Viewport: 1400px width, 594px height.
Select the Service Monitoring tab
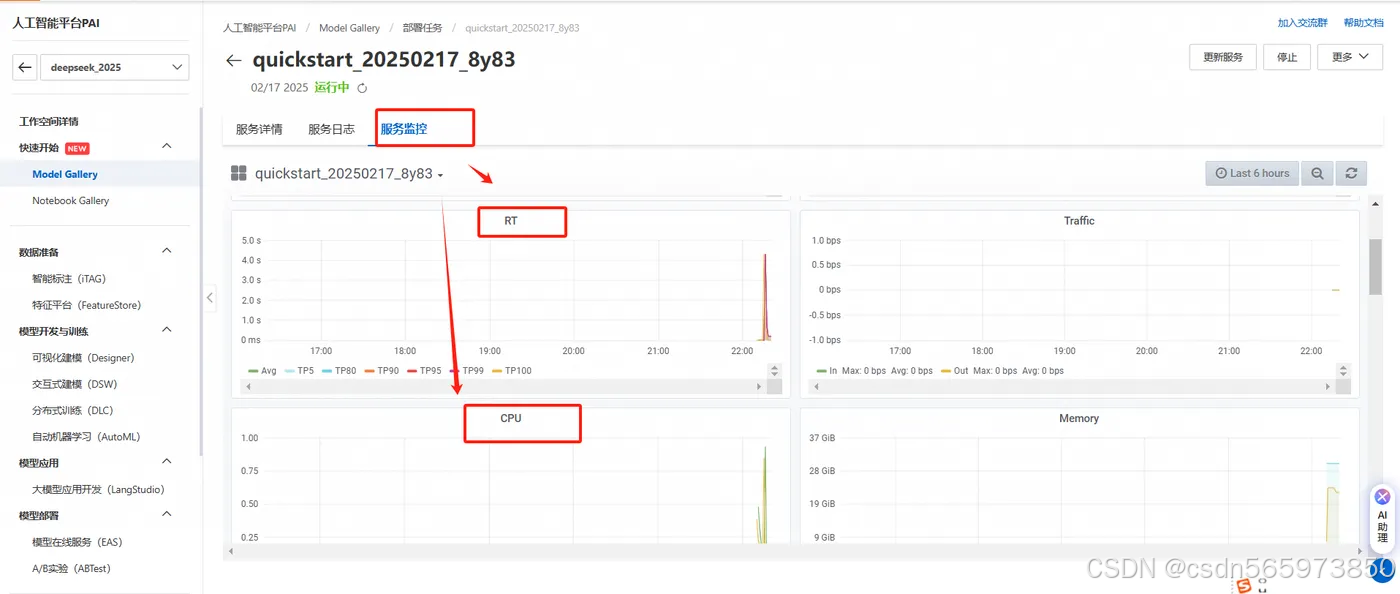click(404, 129)
